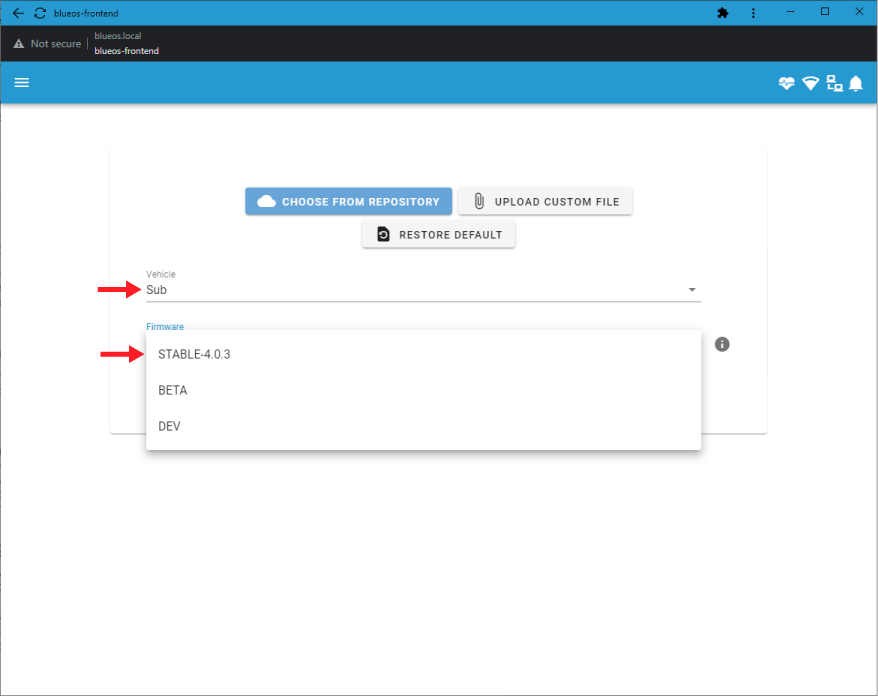
Task: Maximize the browser window
Action: tap(825, 12)
